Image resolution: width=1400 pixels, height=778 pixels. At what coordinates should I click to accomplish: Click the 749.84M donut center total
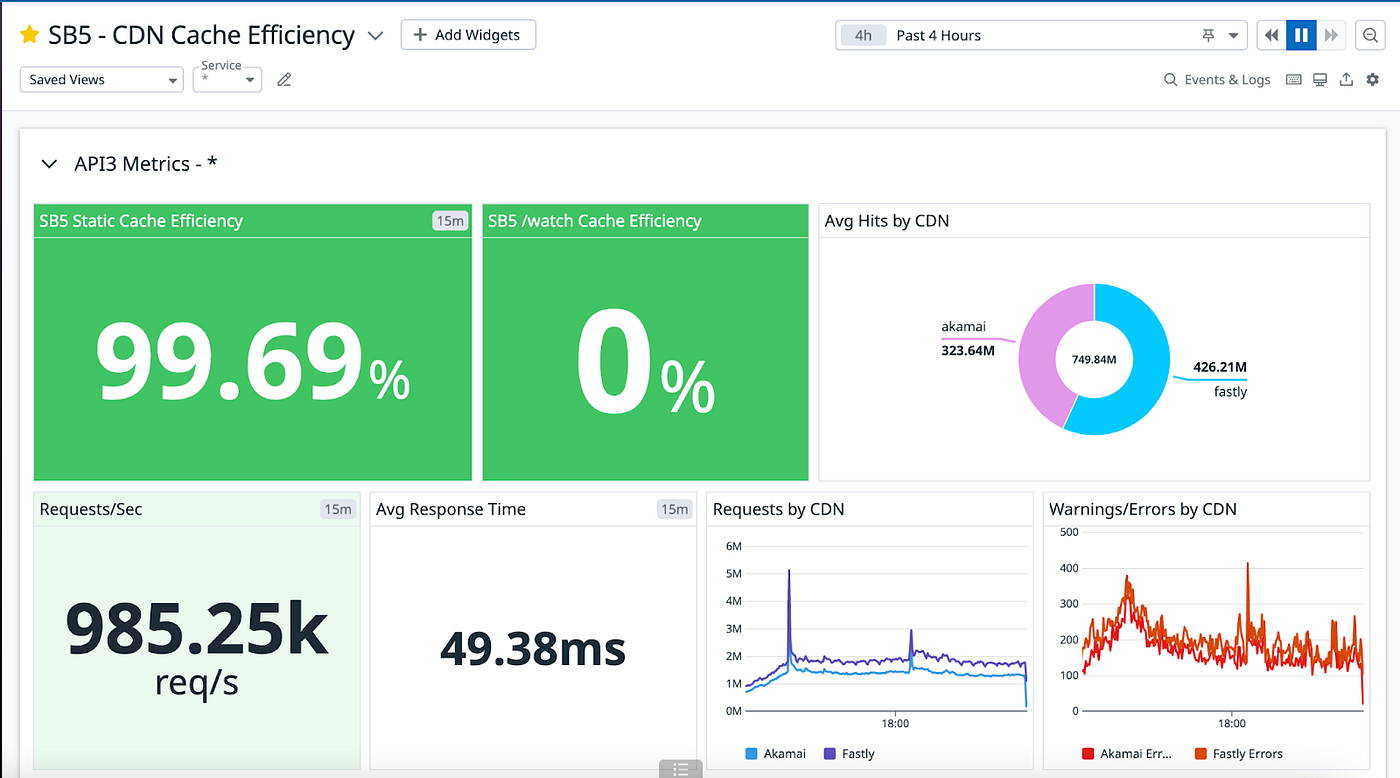coord(1094,359)
